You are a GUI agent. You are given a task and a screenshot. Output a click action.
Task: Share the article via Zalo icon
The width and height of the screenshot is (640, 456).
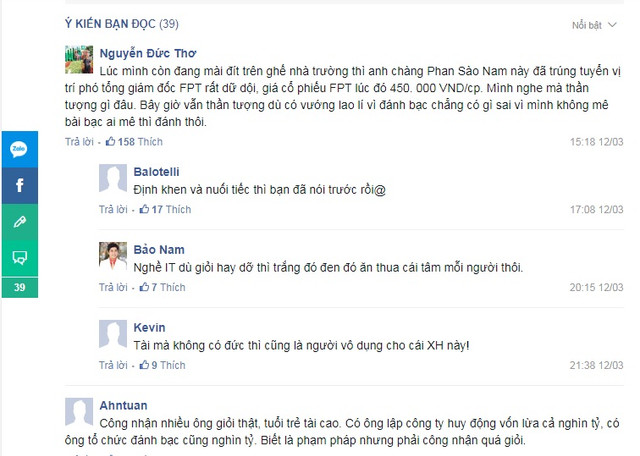point(20,149)
